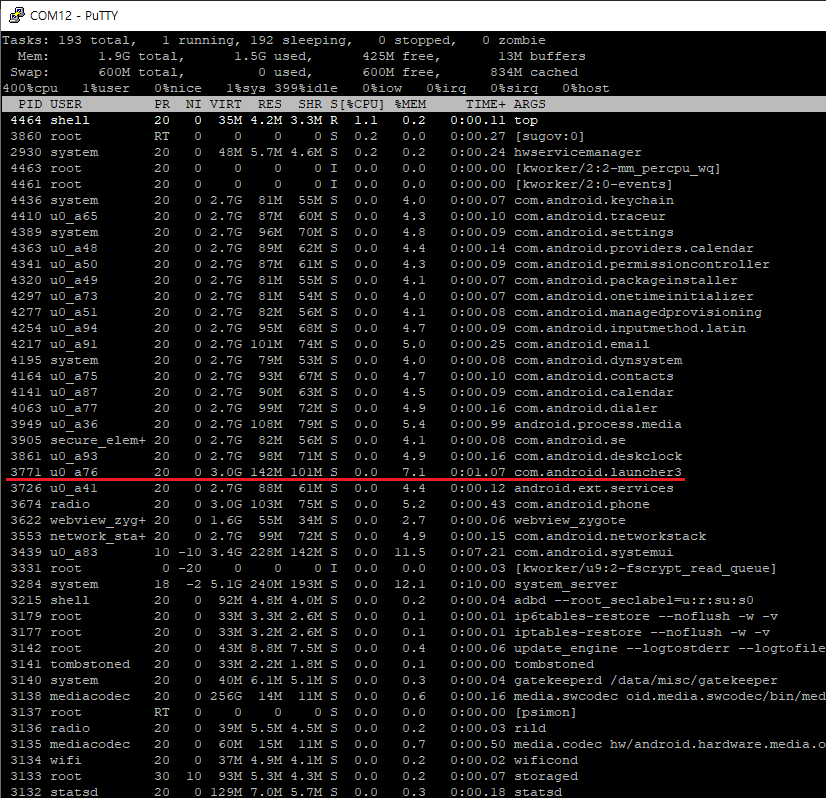Click ip6tables-restore process
The width and height of the screenshot is (826, 798).
click(646, 616)
